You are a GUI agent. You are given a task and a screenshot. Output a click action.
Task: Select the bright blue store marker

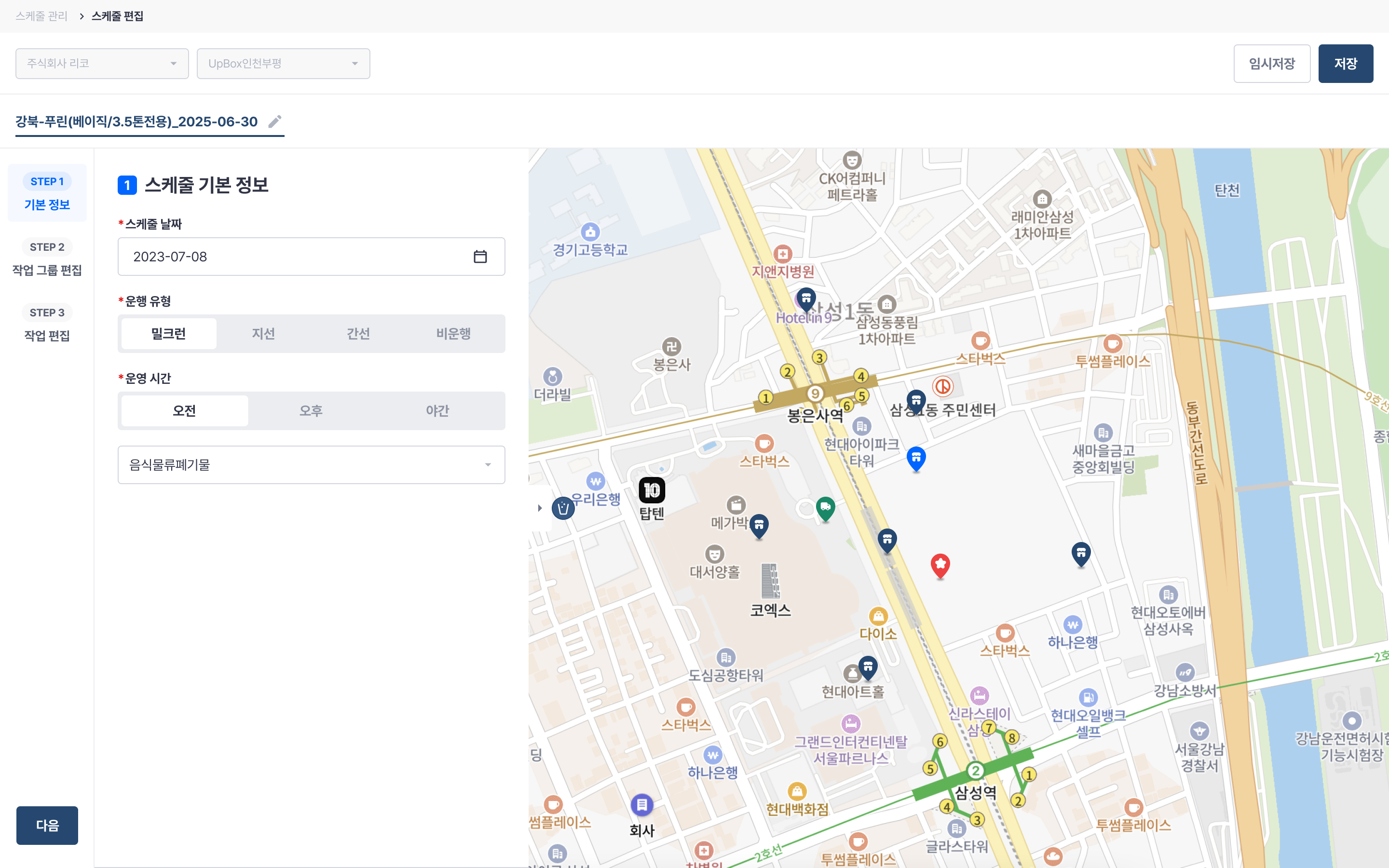(916, 459)
